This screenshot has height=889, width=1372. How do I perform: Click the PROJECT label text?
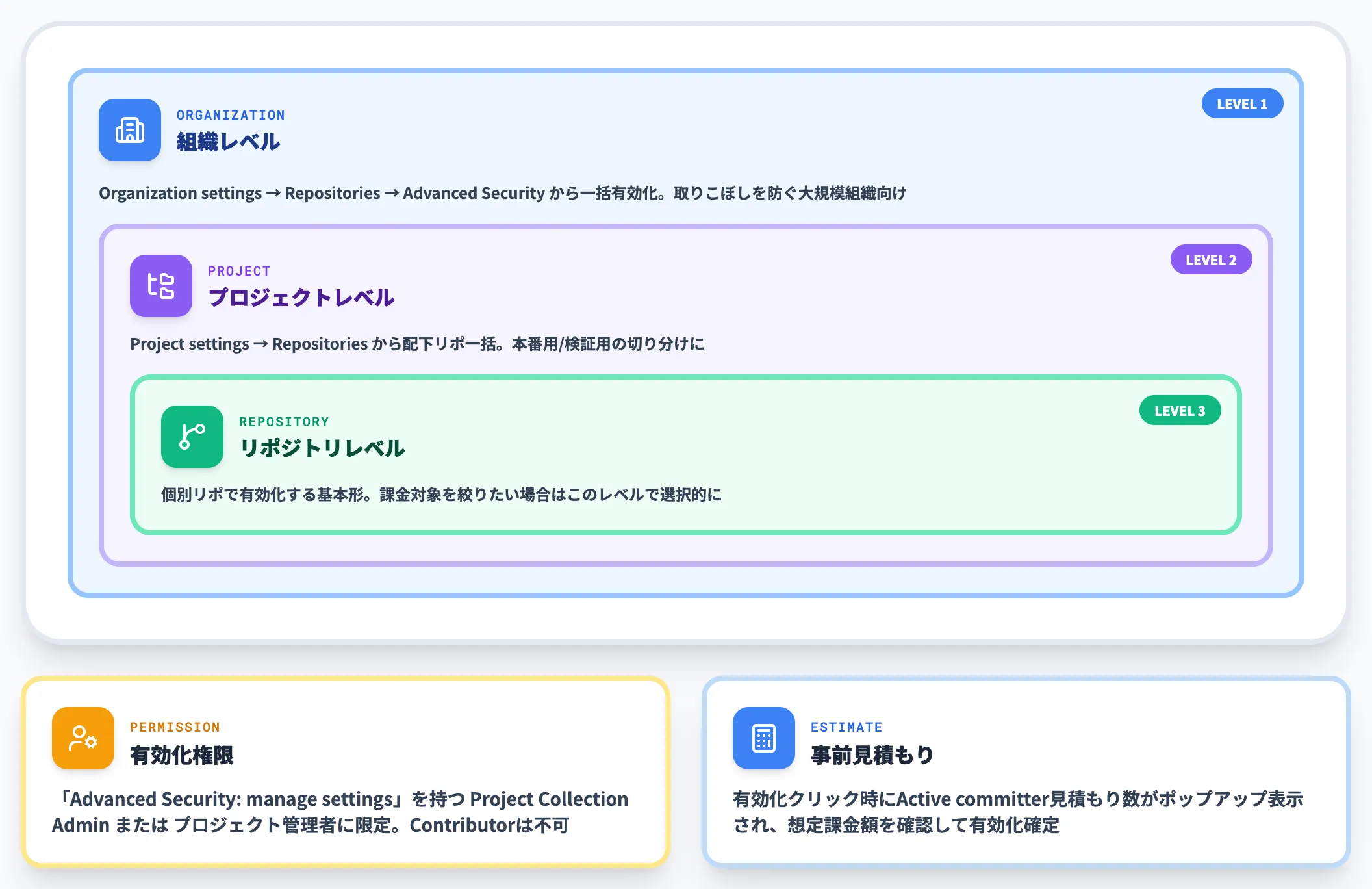point(239,271)
